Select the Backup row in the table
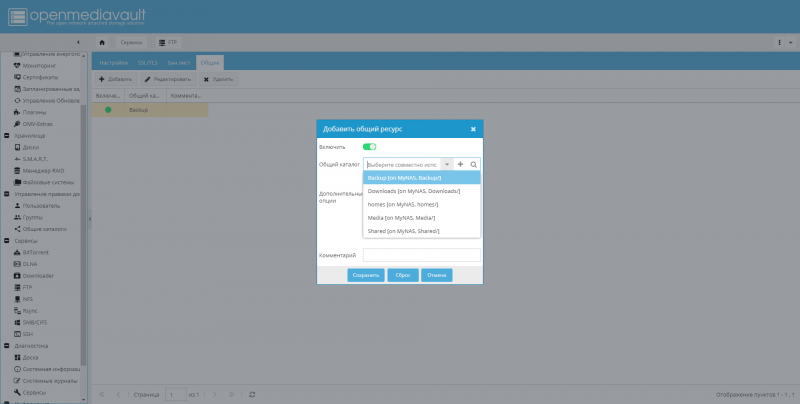 [150, 110]
